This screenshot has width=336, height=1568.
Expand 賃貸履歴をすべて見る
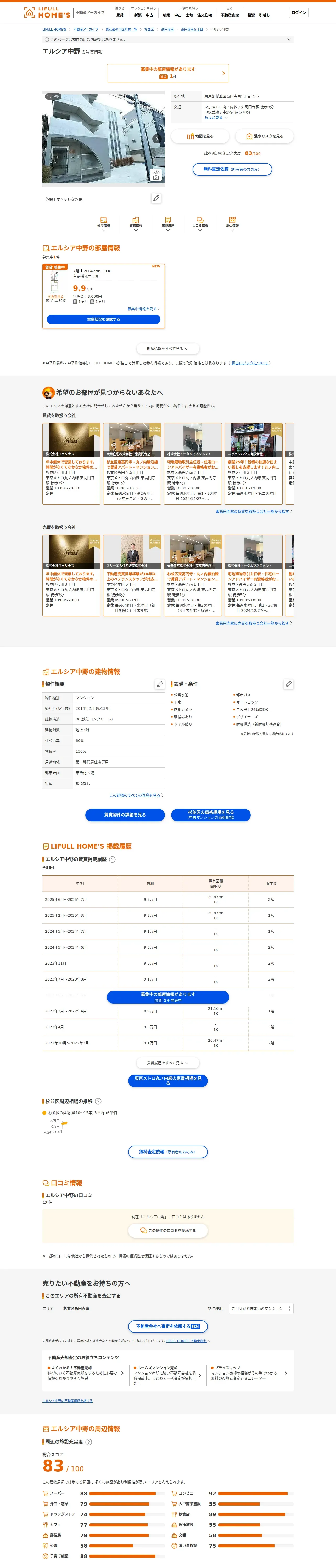click(x=168, y=1063)
